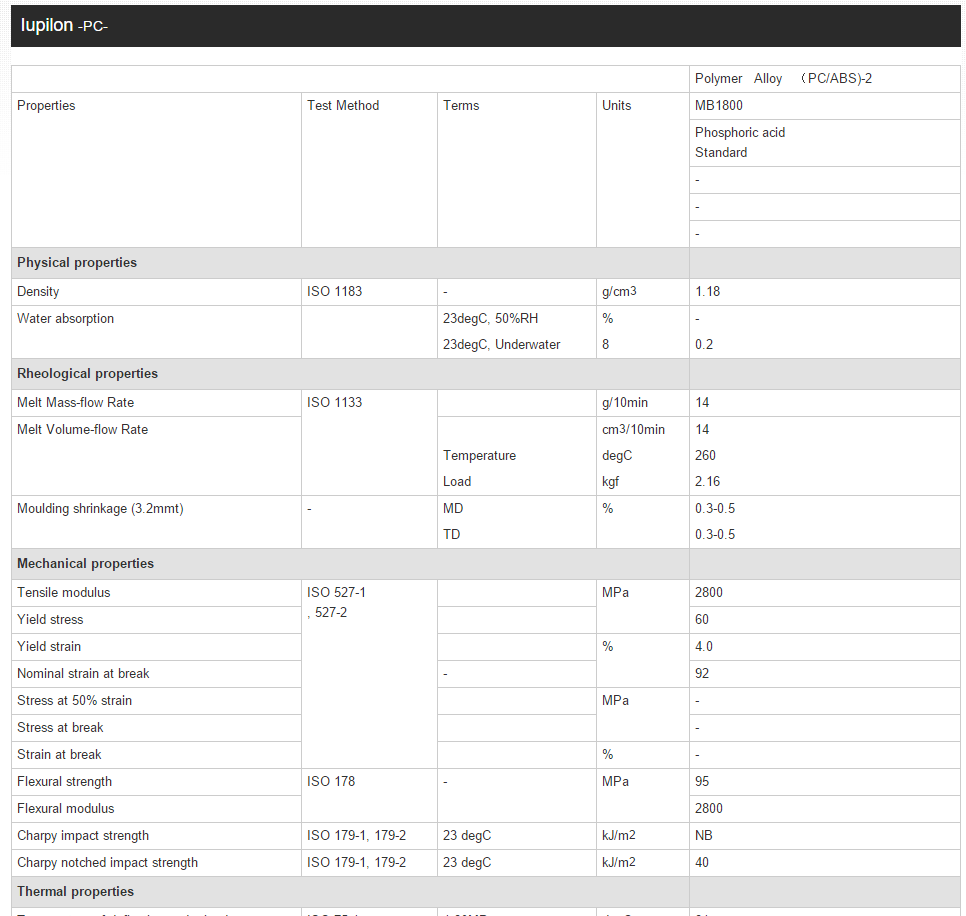Click the Units column header

click(616, 105)
